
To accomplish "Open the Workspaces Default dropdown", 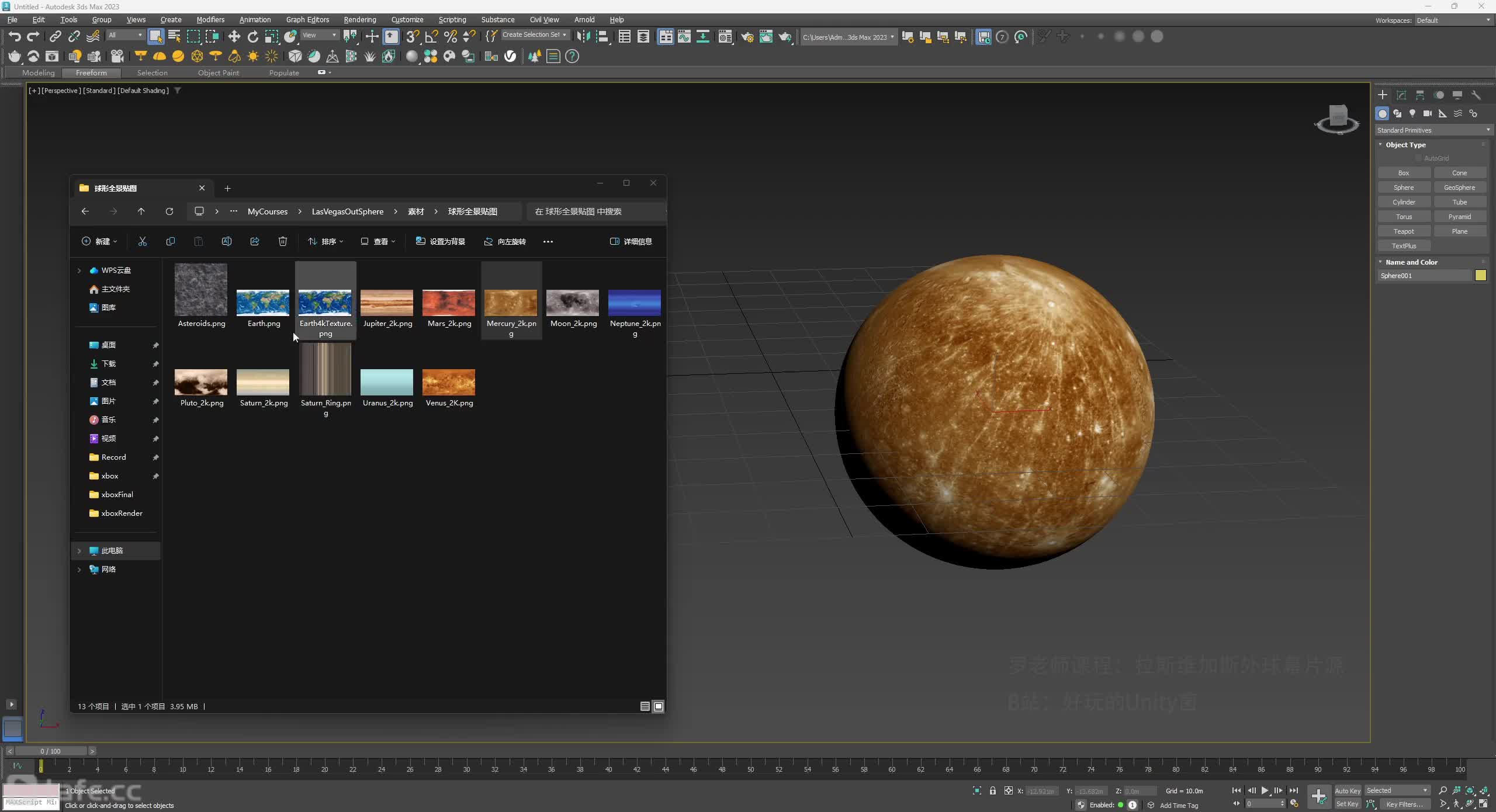I will click(x=1453, y=20).
